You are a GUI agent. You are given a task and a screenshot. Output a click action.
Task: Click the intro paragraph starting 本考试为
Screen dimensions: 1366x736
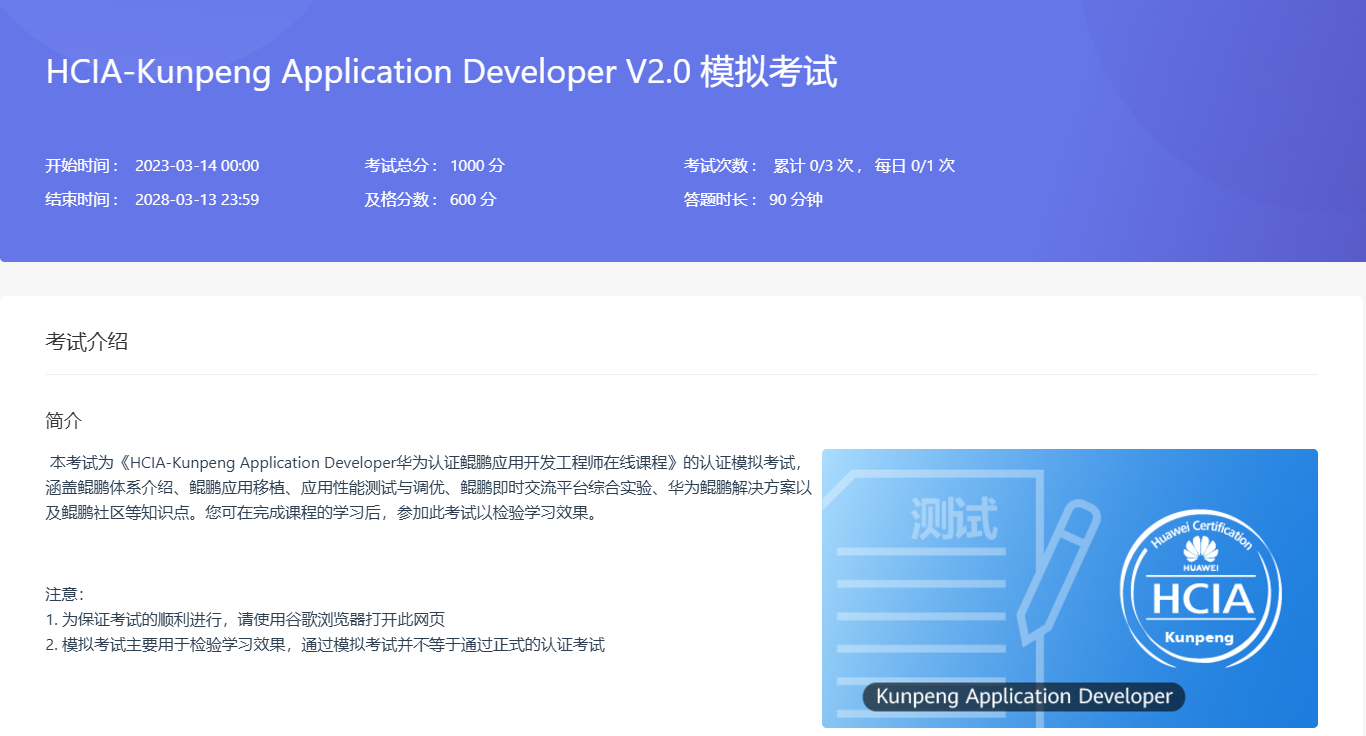(429, 488)
